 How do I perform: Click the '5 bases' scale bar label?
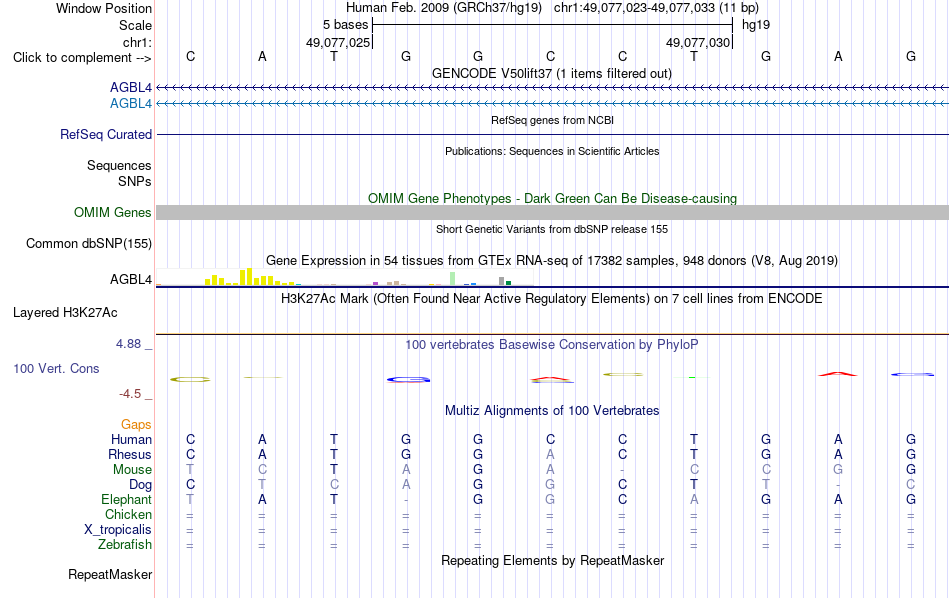(345, 25)
